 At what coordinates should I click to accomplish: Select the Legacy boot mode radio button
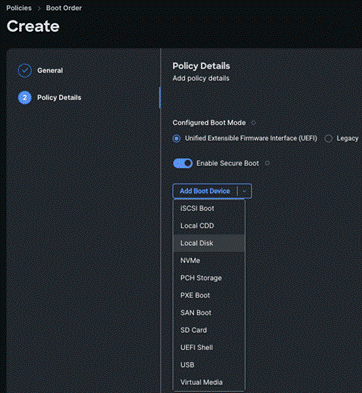coord(328,138)
